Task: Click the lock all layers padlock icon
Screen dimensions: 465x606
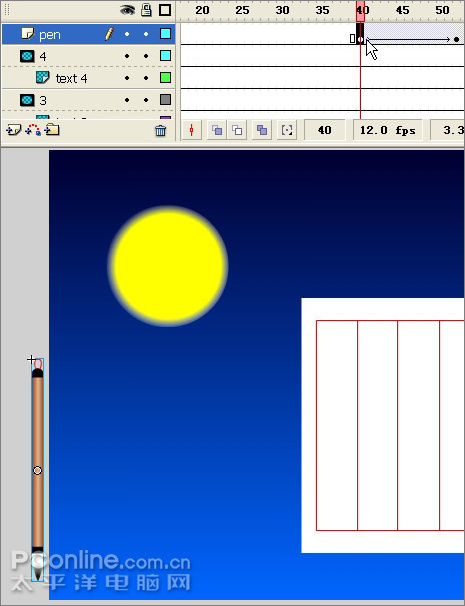Action: coord(146,10)
